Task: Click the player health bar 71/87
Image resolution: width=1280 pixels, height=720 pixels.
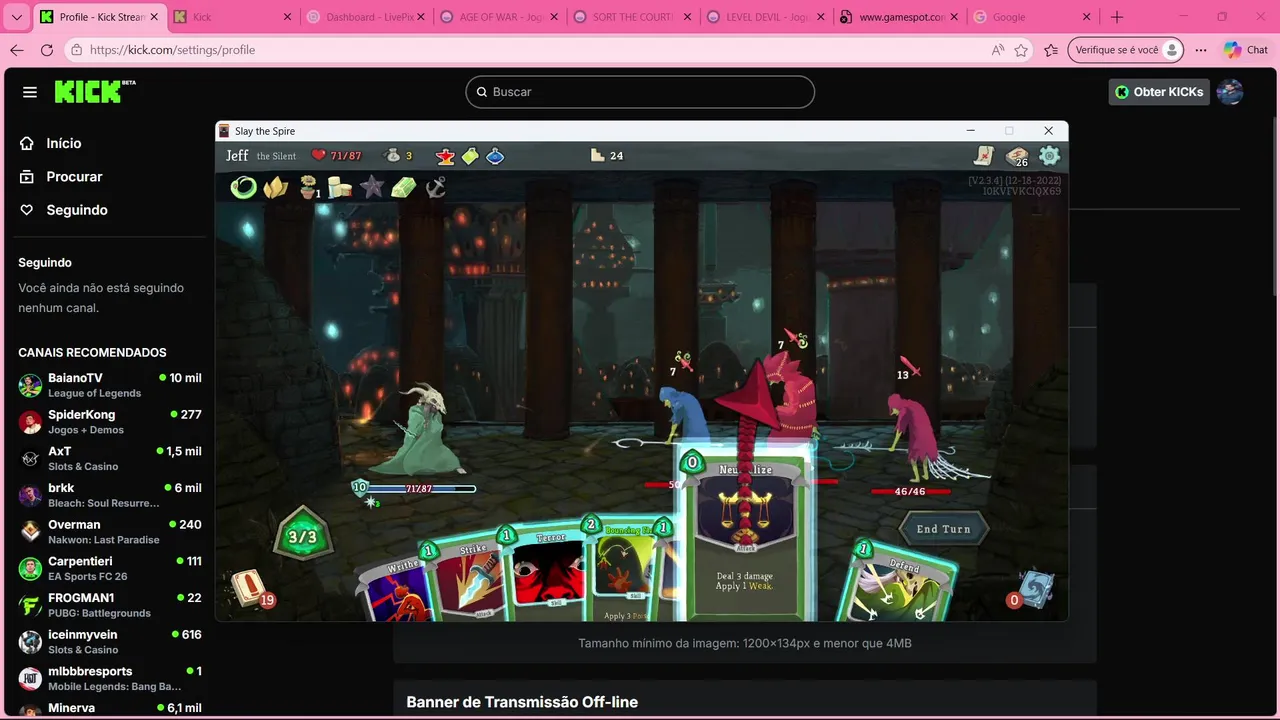Action: (420, 488)
